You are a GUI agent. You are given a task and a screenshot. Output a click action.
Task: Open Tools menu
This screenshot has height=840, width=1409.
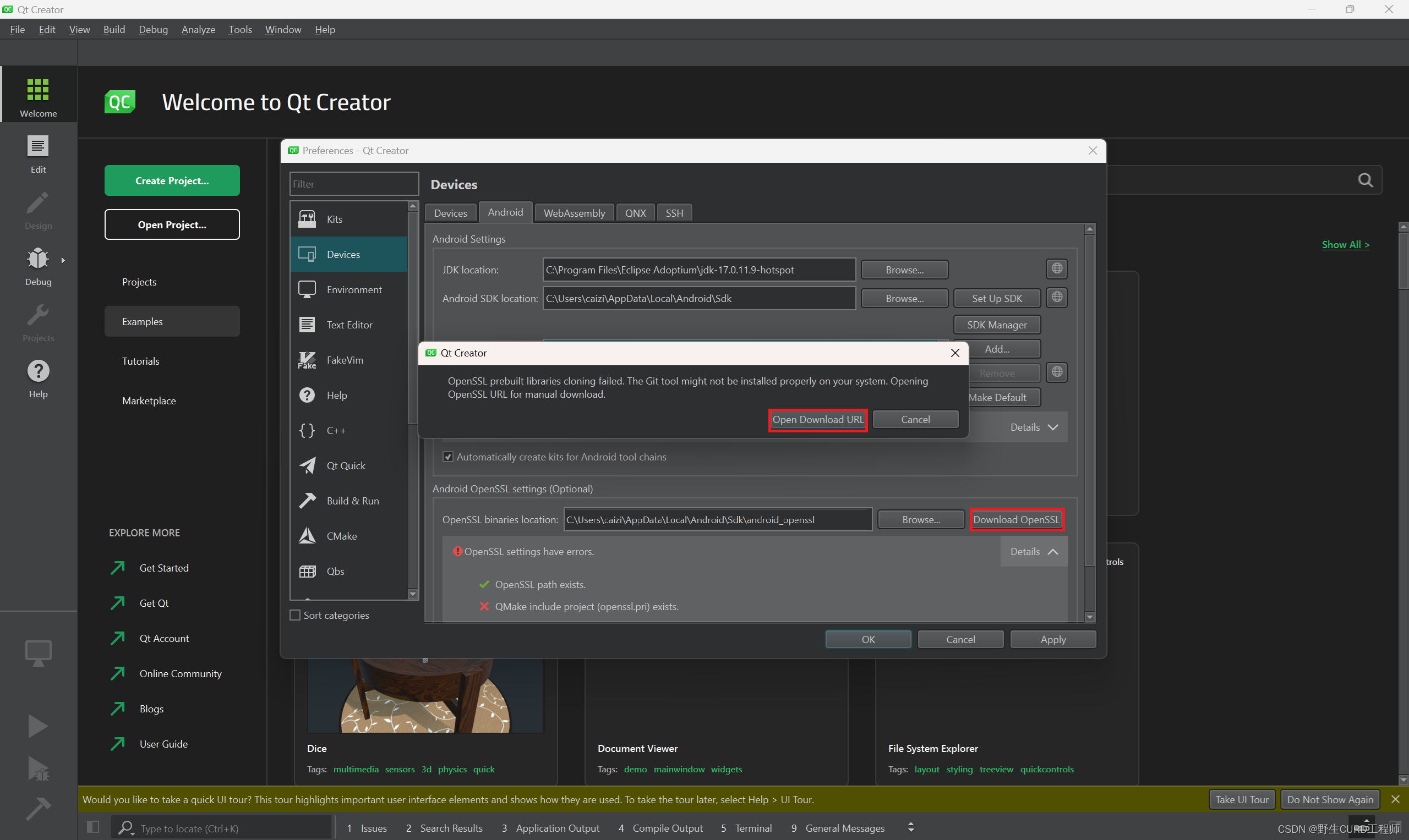coord(240,30)
